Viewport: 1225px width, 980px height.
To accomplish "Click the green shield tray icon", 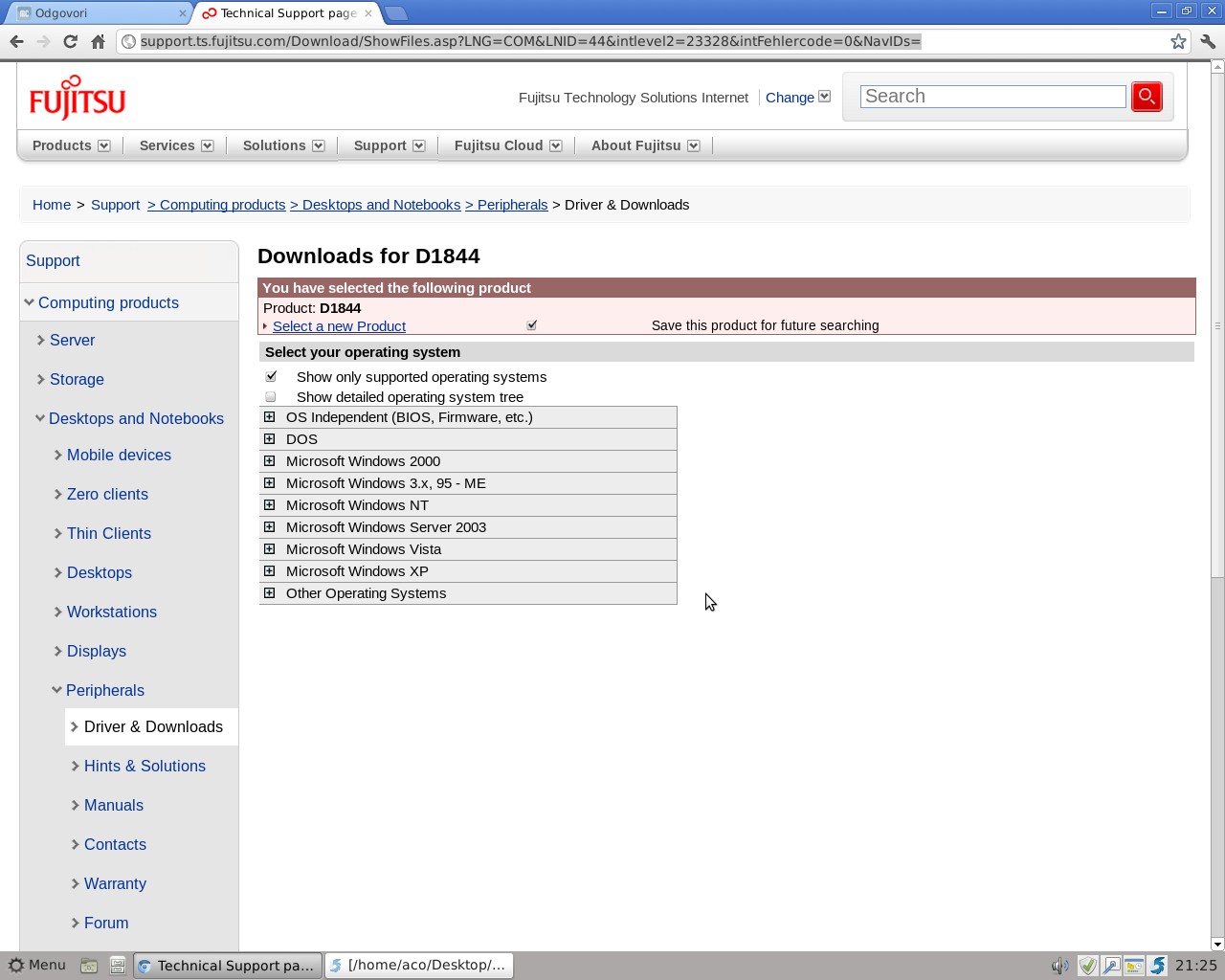I will coord(1087,966).
